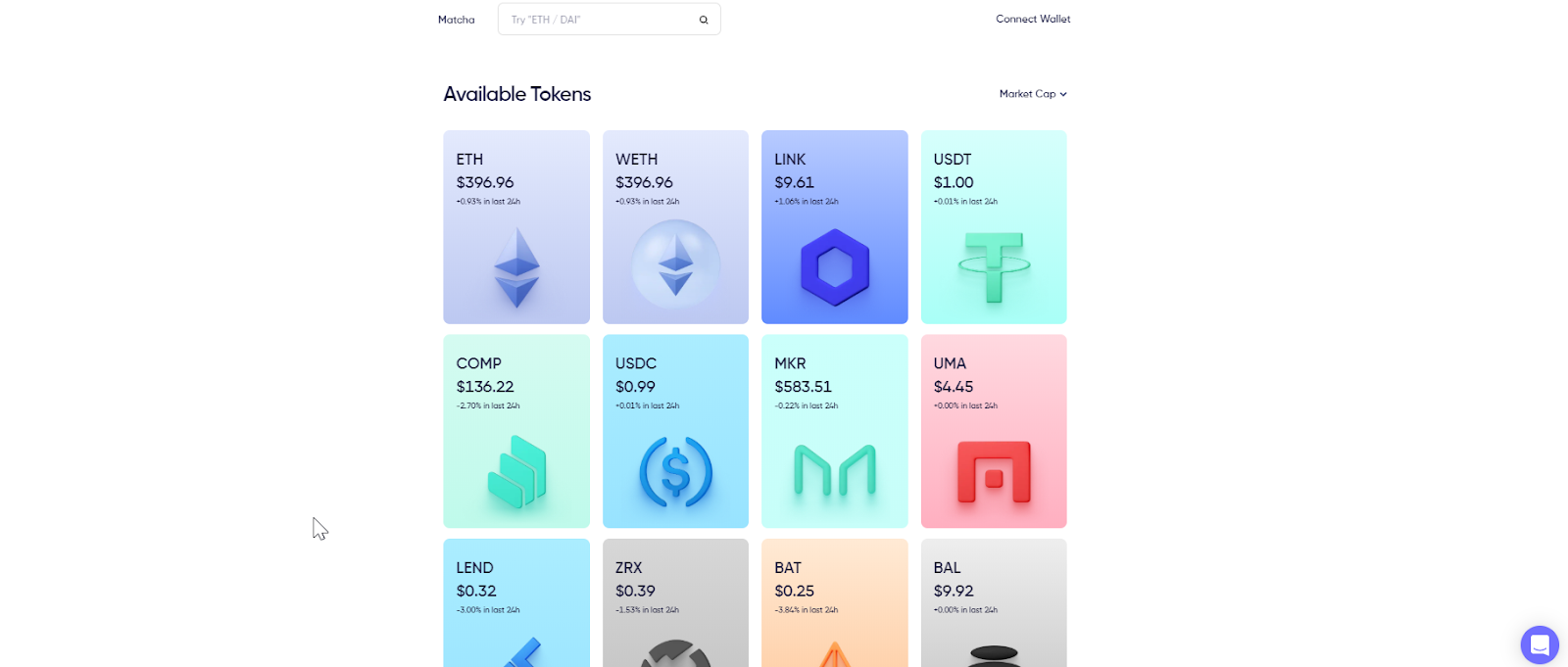Click COMP 24h change -2.70% text
Screen dimensions: 1568x667
(x=488, y=405)
